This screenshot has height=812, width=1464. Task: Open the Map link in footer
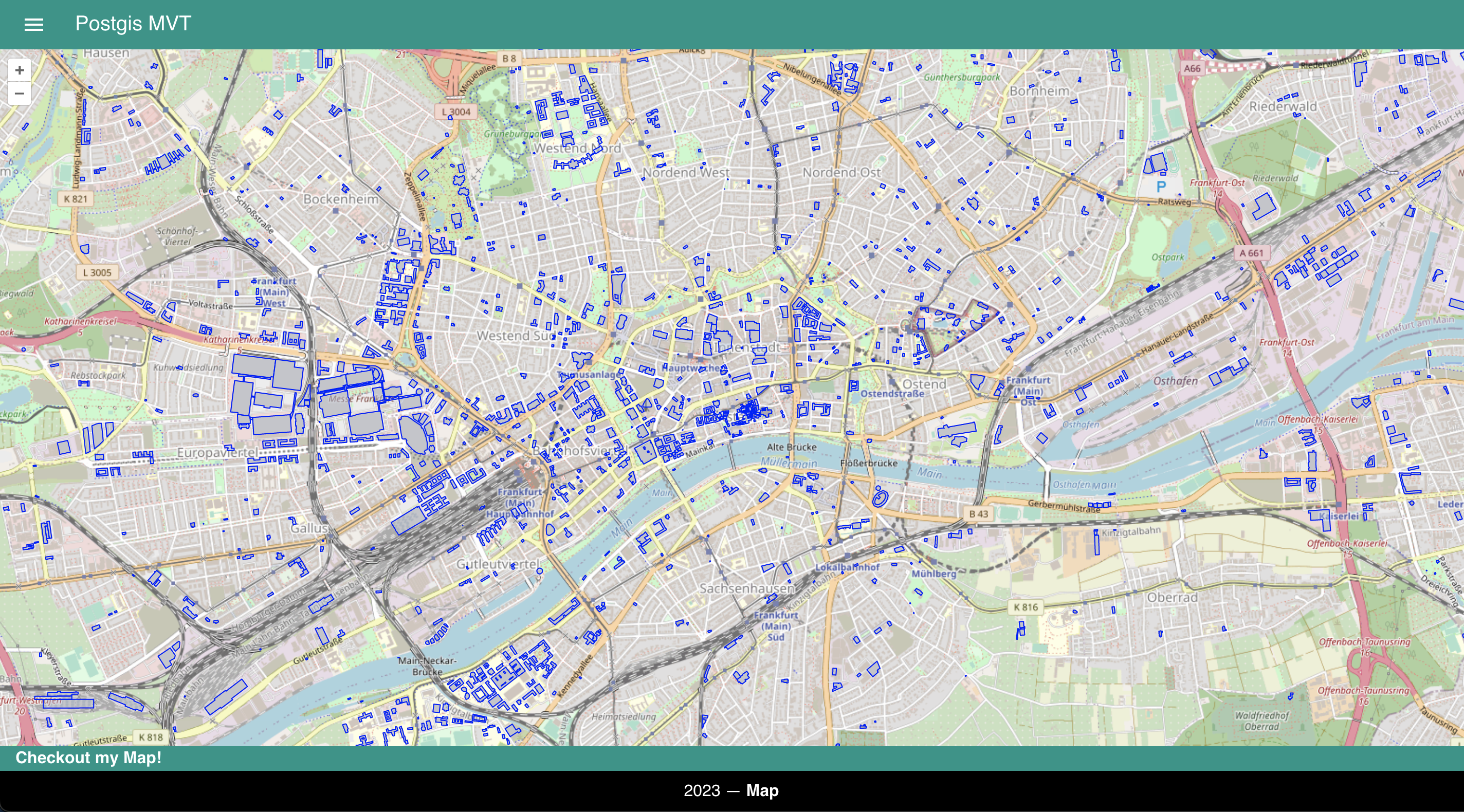tap(762, 790)
